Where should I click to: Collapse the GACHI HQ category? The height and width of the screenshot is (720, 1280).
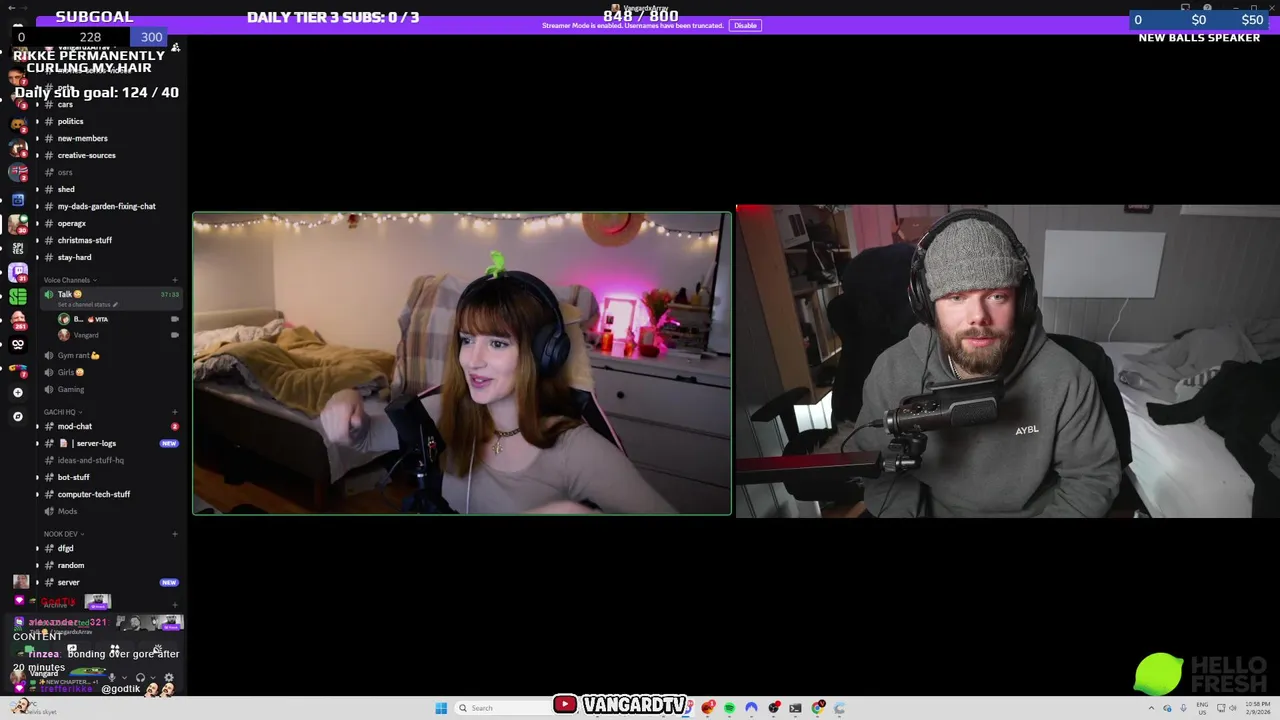(x=63, y=412)
